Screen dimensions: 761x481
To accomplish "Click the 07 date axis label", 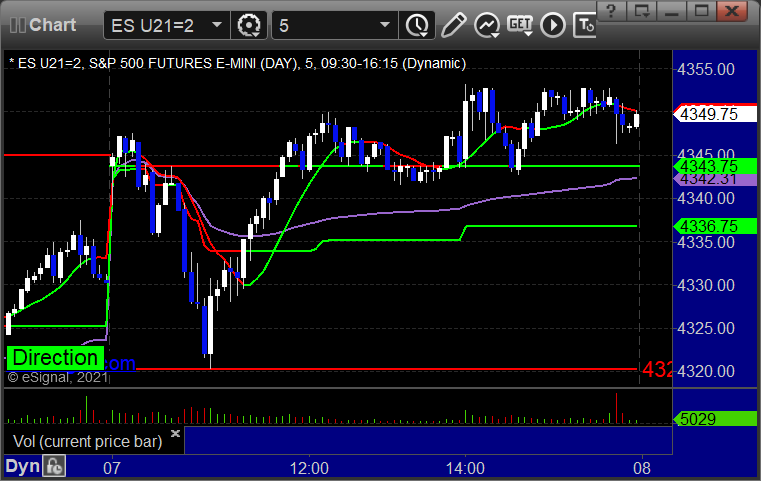I will 112,469.
